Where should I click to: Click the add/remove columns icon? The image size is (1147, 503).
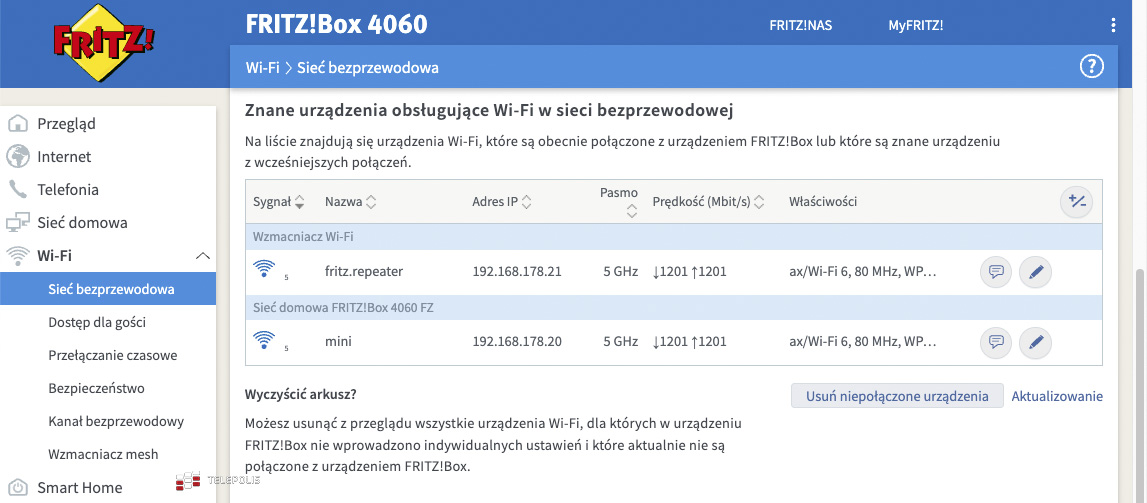tap(1076, 202)
